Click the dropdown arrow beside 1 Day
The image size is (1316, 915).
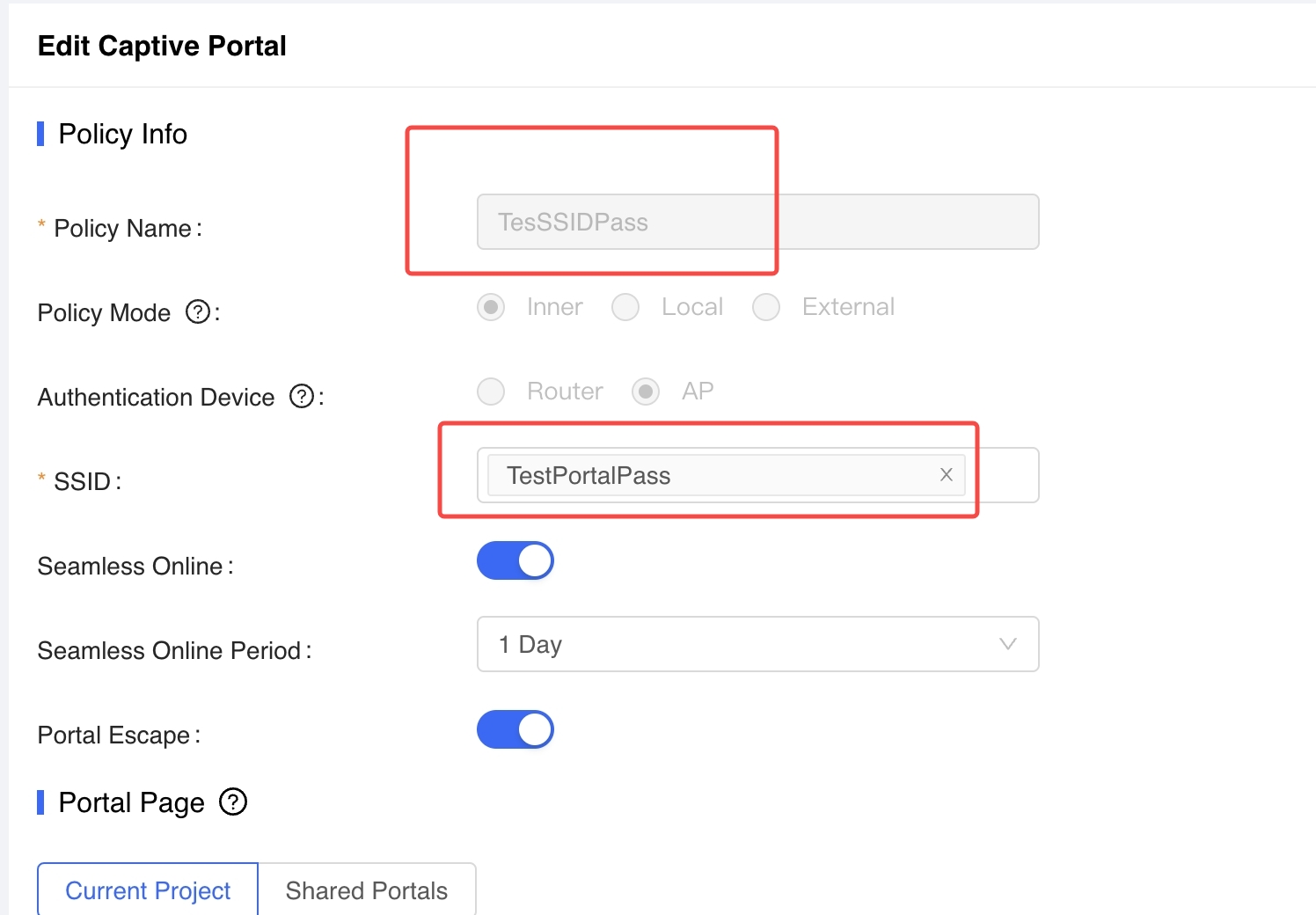[x=1008, y=645]
